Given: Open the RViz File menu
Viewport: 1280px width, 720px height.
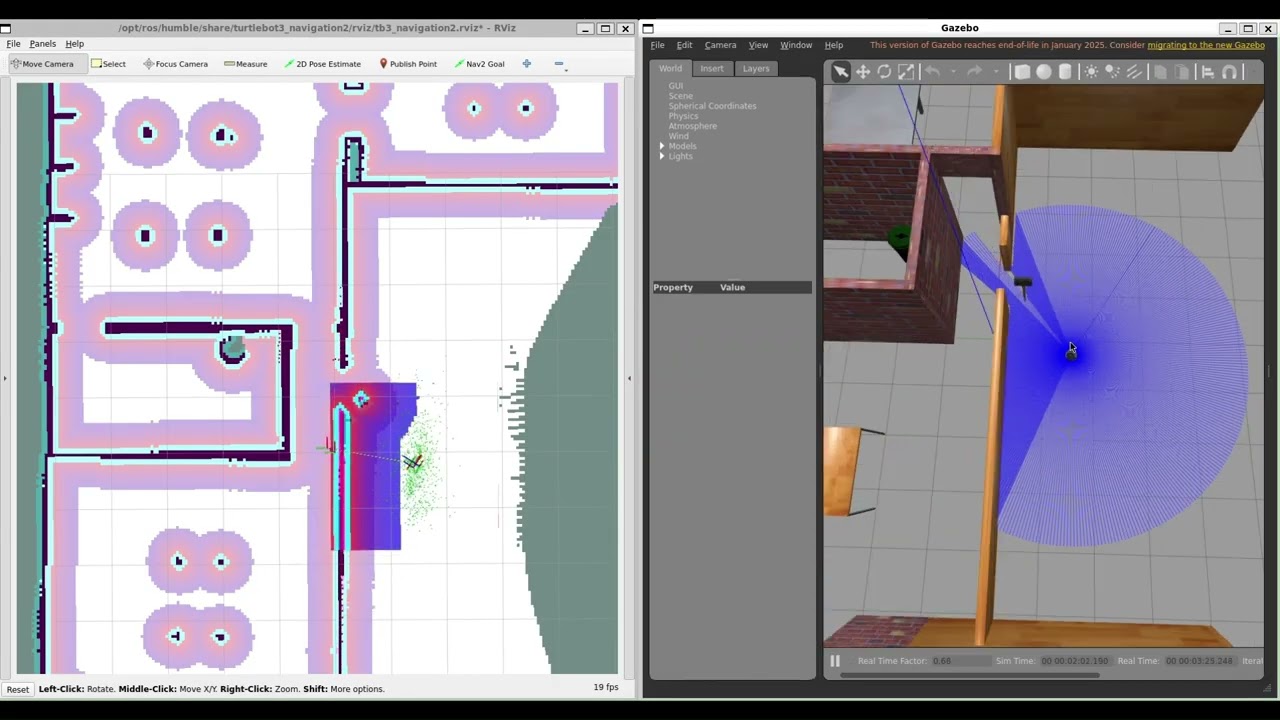Looking at the screenshot, I should click(14, 44).
